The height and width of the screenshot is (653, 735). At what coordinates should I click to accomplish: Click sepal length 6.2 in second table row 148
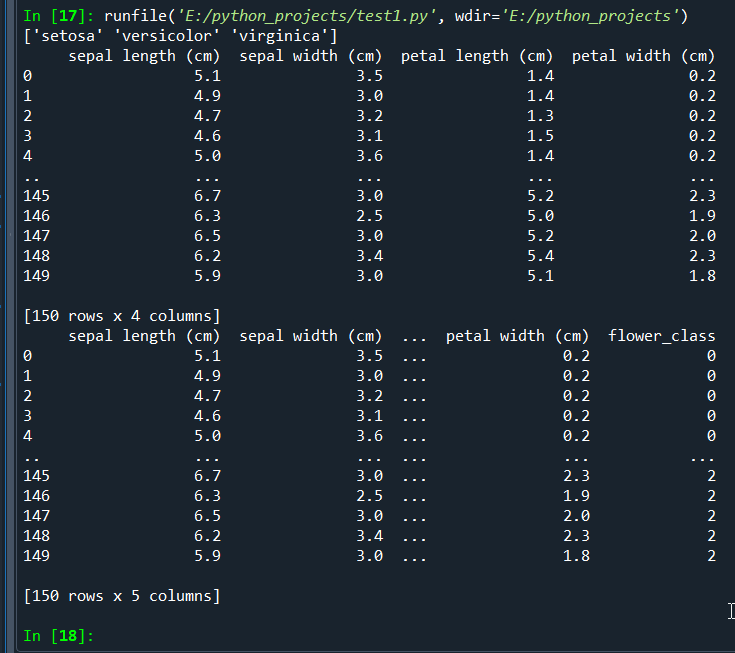(208, 536)
